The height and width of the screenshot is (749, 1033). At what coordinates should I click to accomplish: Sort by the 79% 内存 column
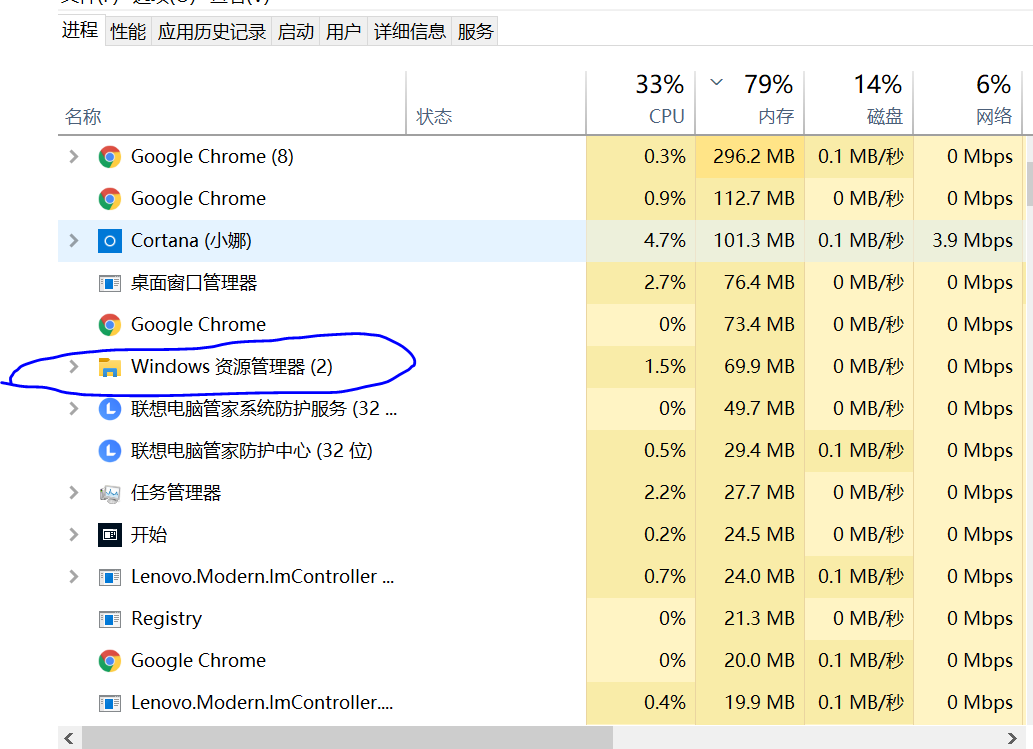pyautogui.click(x=750, y=103)
